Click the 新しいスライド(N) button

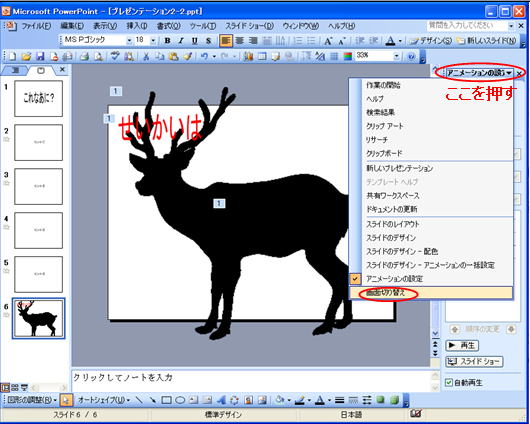(486, 41)
